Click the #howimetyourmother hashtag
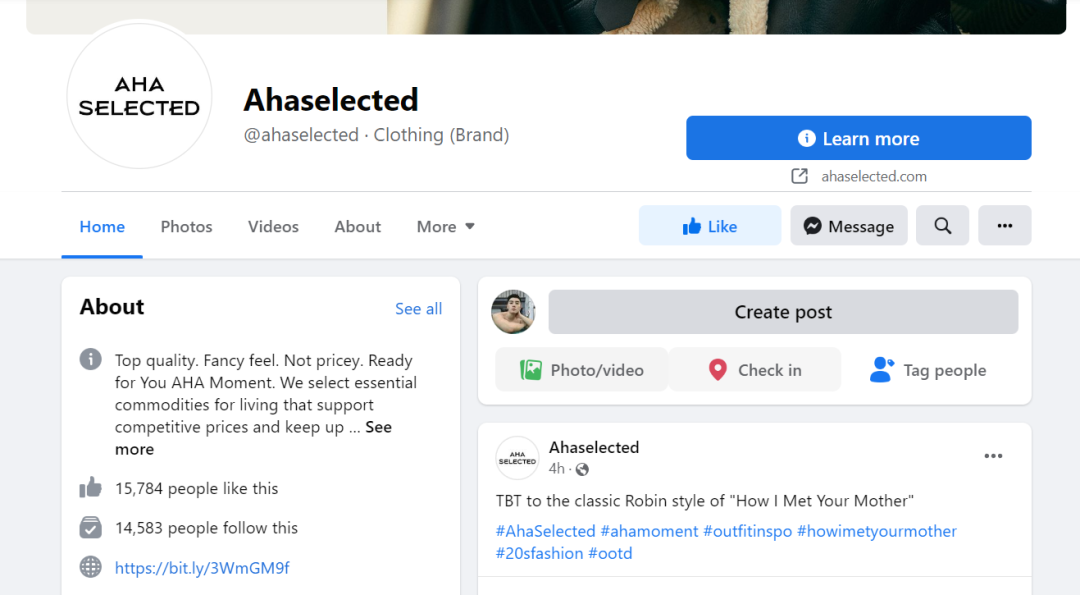This screenshot has height=595, width=1080. (876, 531)
